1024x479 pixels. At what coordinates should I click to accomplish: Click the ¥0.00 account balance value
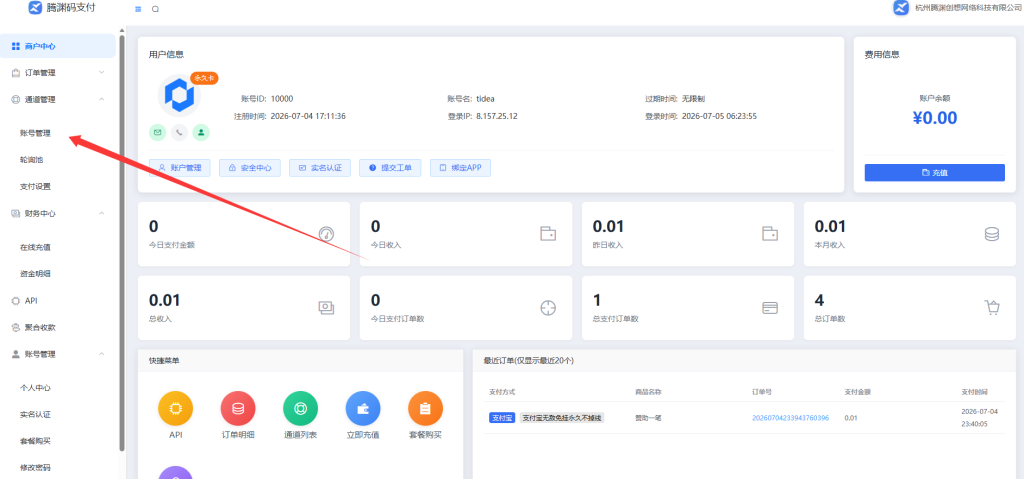pyautogui.click(x=935, y=118)
